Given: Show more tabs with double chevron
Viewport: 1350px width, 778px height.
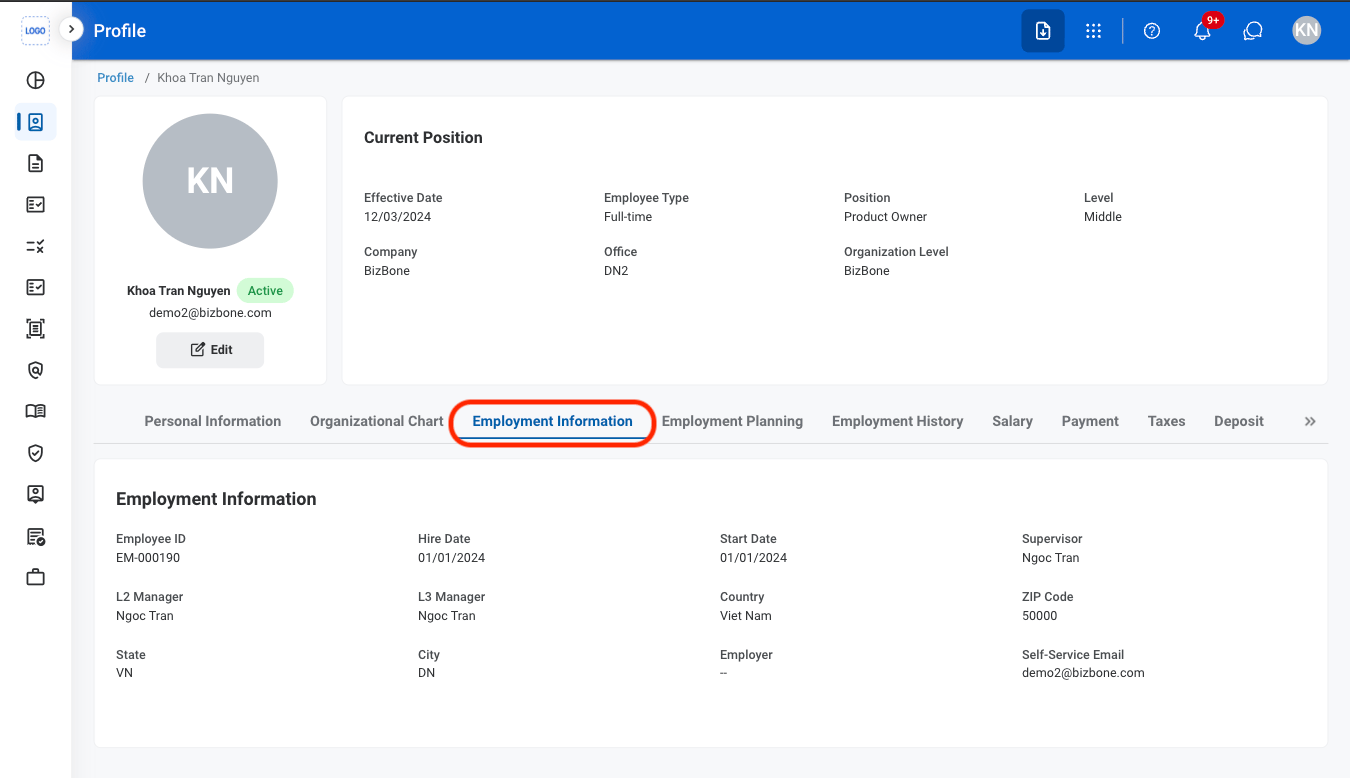Looking at the screenshot, I should 1310,422.
